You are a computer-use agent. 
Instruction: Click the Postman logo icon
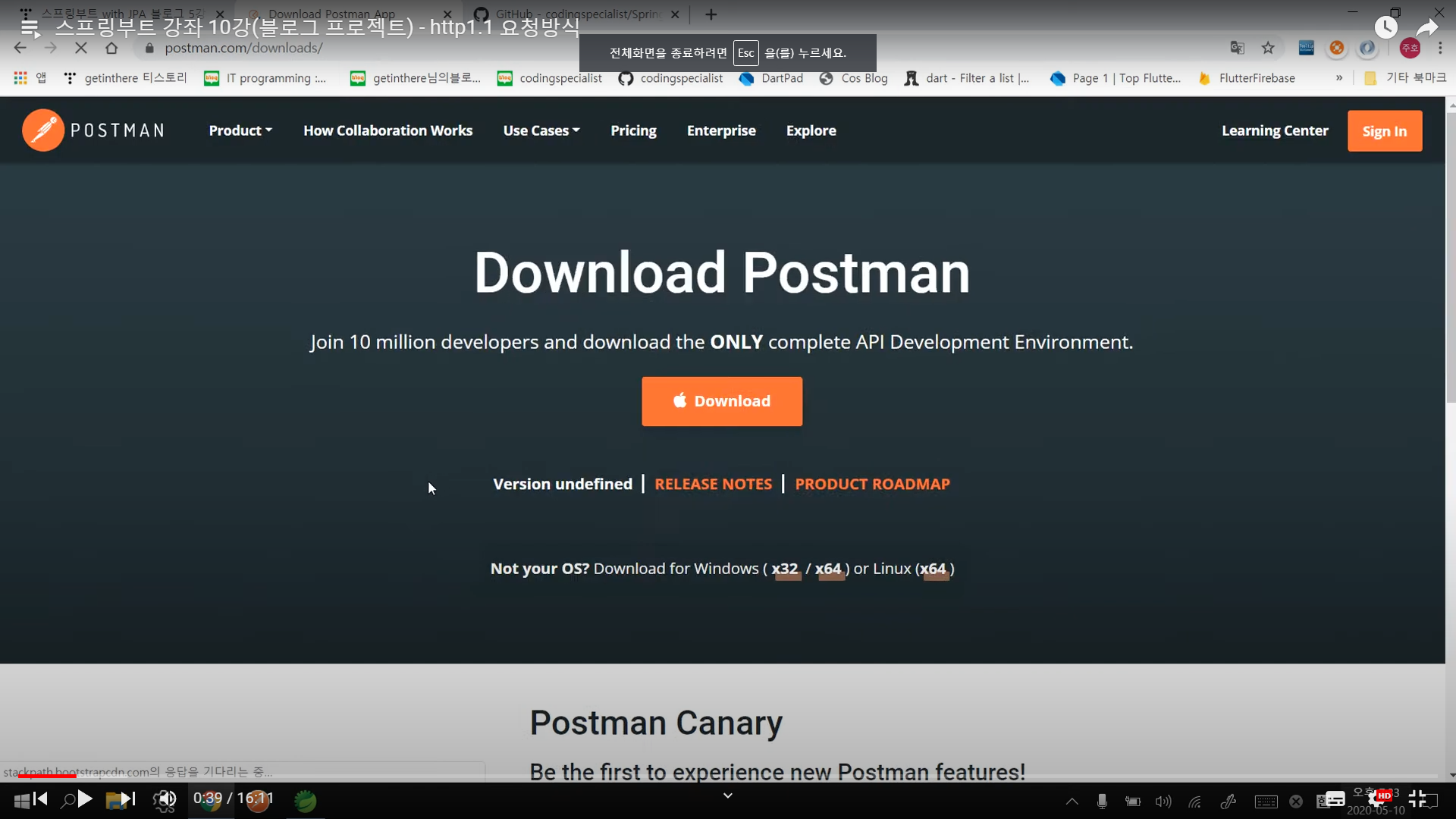[43, 130]
